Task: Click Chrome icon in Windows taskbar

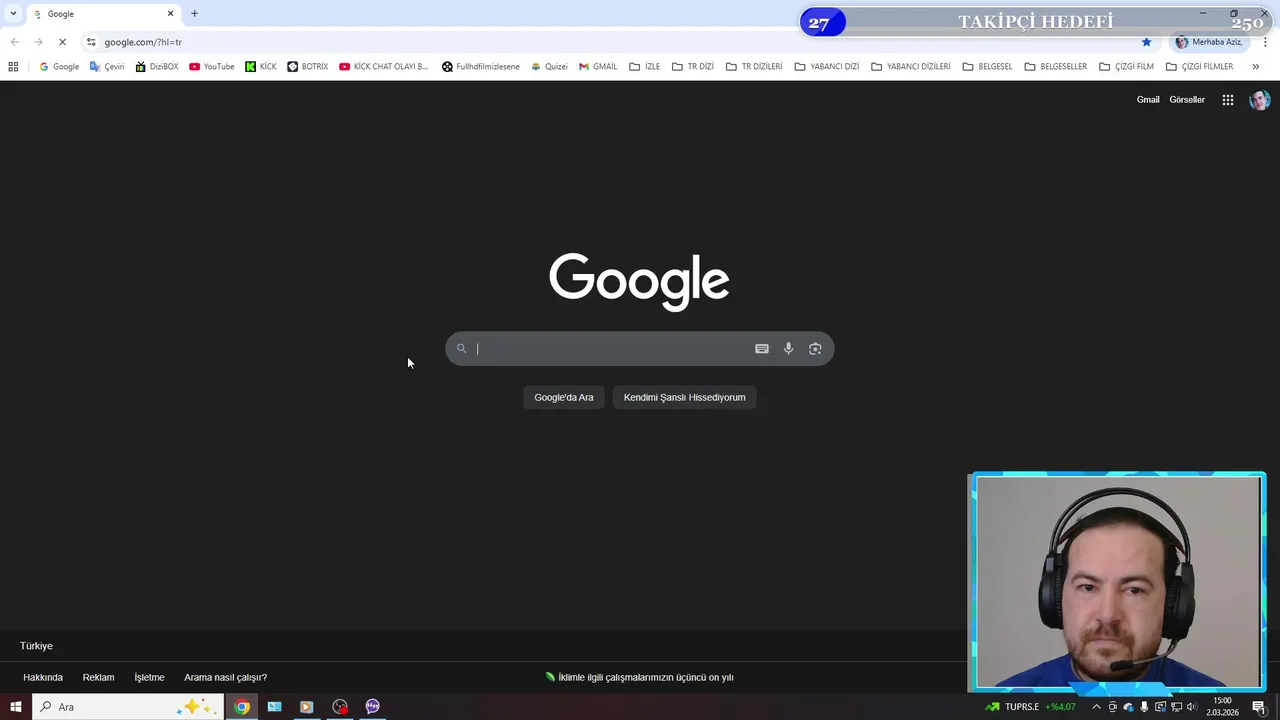Action: tap(241, 707)
